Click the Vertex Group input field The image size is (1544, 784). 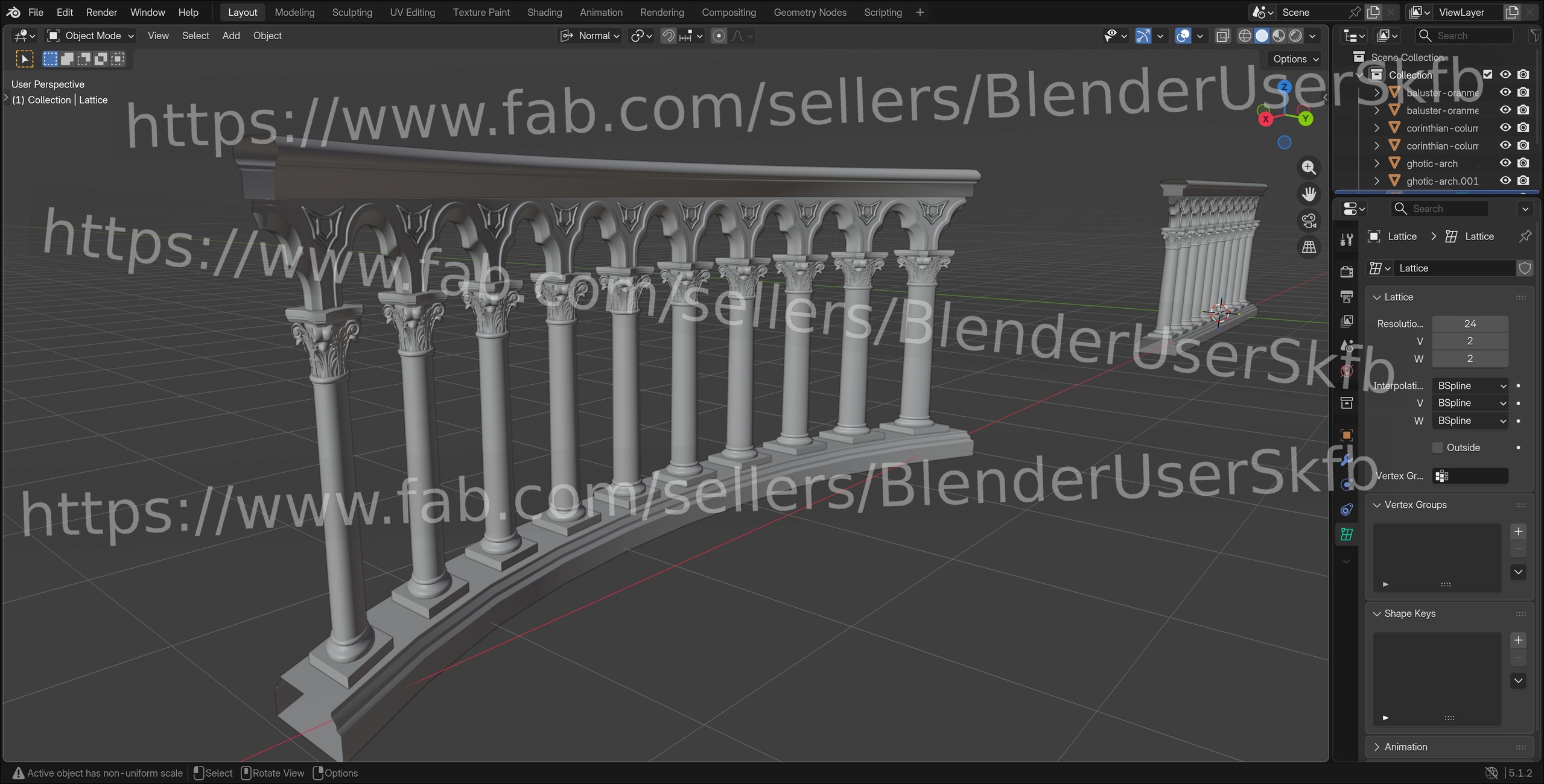[1470, 476]
